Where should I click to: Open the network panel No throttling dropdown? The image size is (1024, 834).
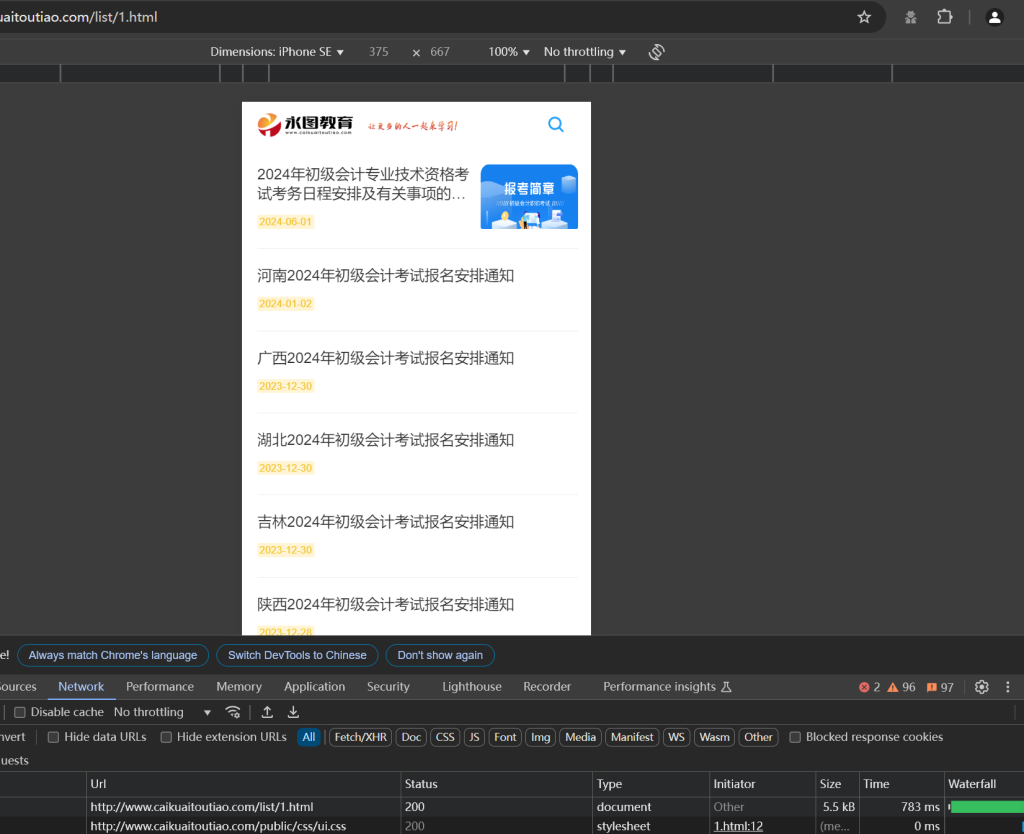coord(162,712)
